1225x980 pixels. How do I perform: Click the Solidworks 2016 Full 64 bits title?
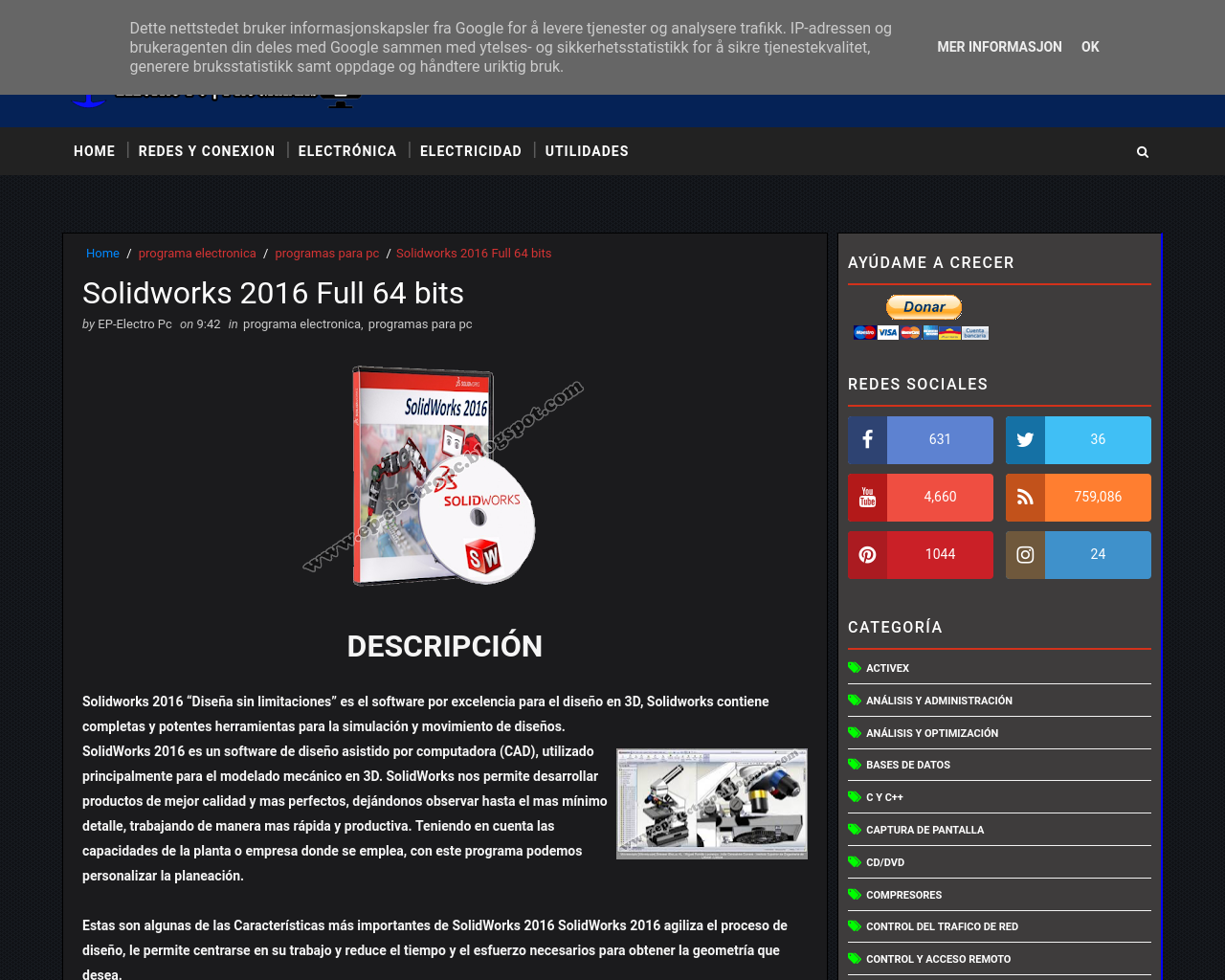273,293
